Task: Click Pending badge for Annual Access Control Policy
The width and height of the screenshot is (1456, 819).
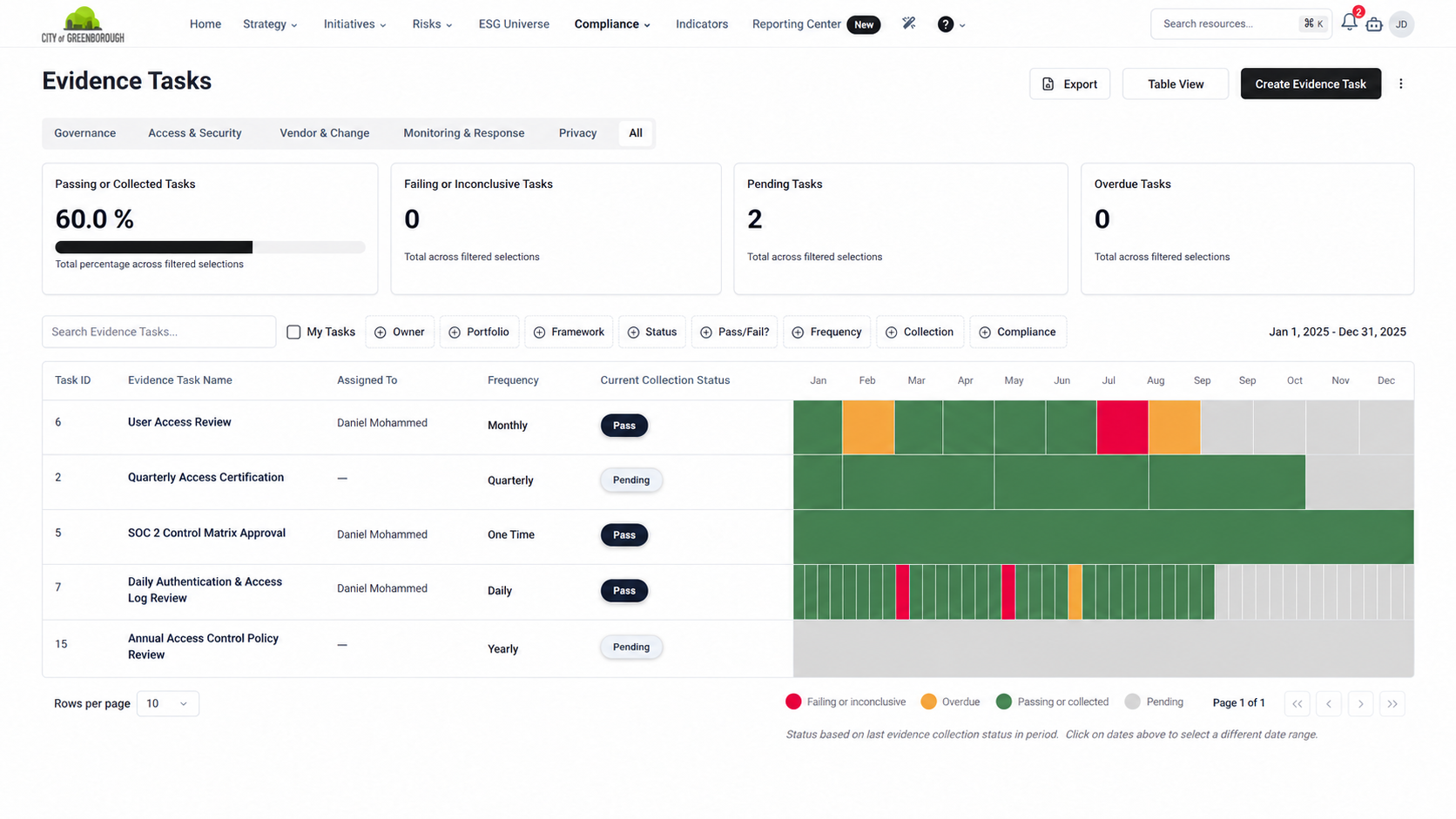Action: (x=631, y=647)
